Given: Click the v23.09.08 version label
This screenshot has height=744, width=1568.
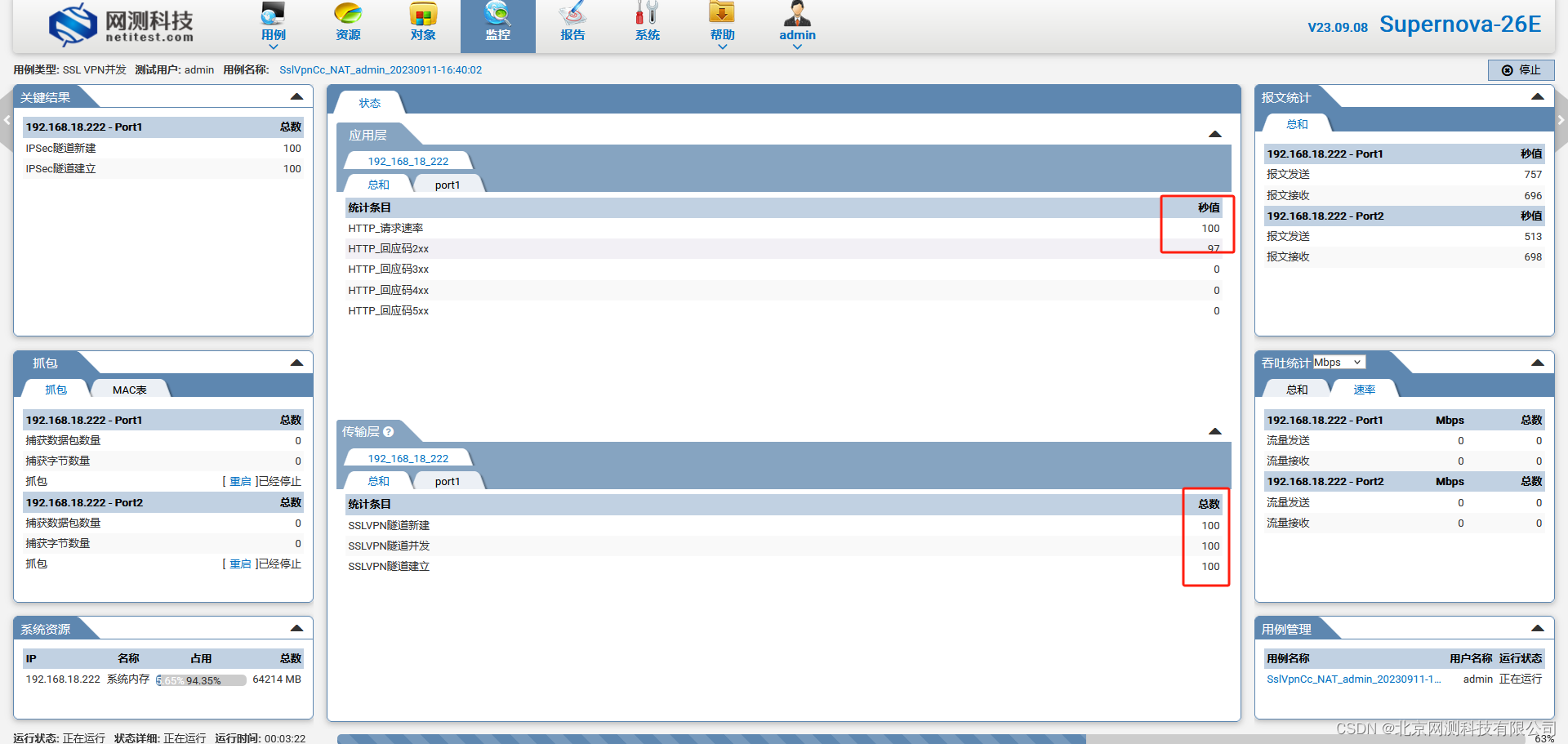Looking at the screenshot, I should point(1338,27).
